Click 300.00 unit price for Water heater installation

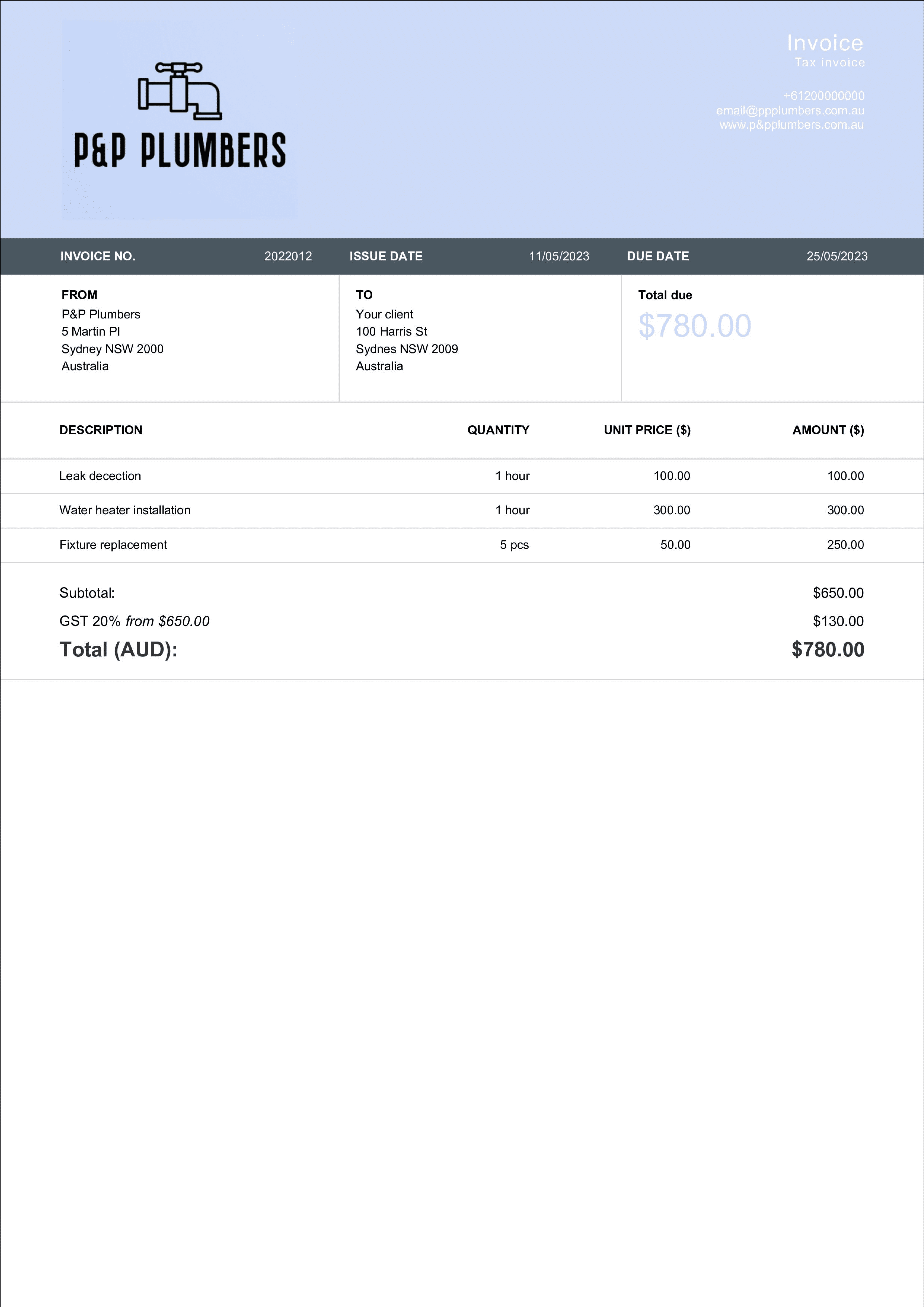pyautogui.click(x=672, y=510)
